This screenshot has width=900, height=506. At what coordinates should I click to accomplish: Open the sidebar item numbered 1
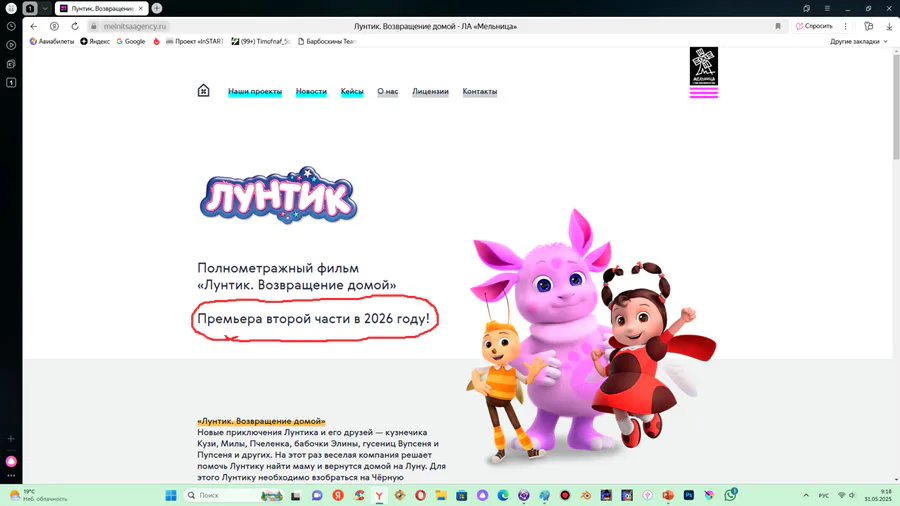tap(11, 83)
